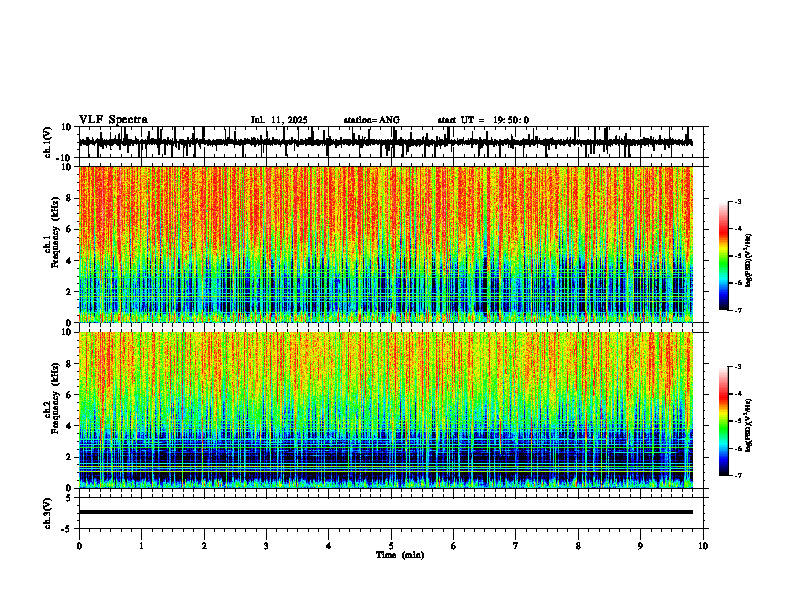Click the time axis tick label "10"
Image resolution: width=792 pixels, height=612 pixels.
pos(703,546)
